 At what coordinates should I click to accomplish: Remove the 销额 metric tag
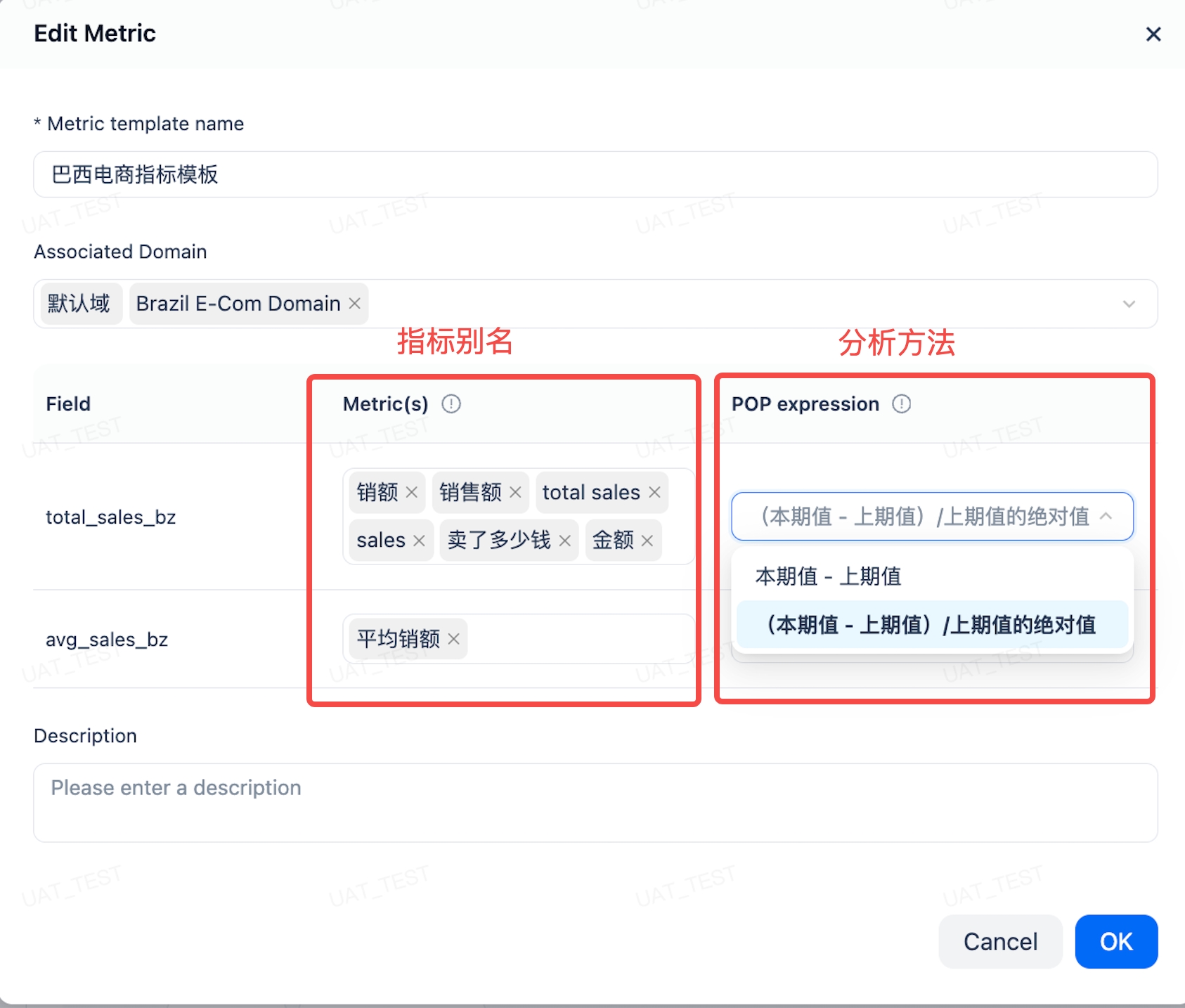coord(412,492)
